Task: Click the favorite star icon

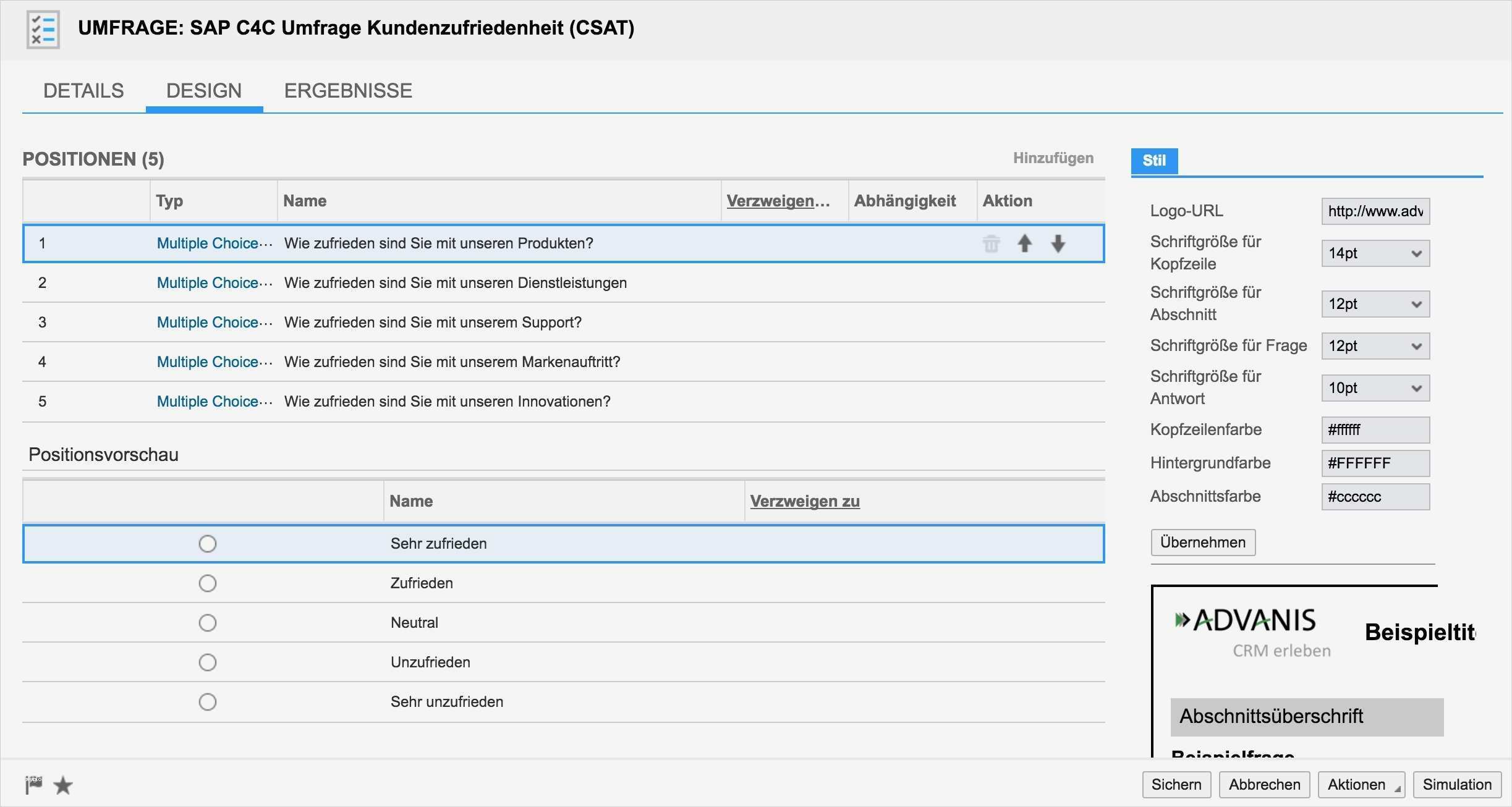Action: click(x=63, y=785)
